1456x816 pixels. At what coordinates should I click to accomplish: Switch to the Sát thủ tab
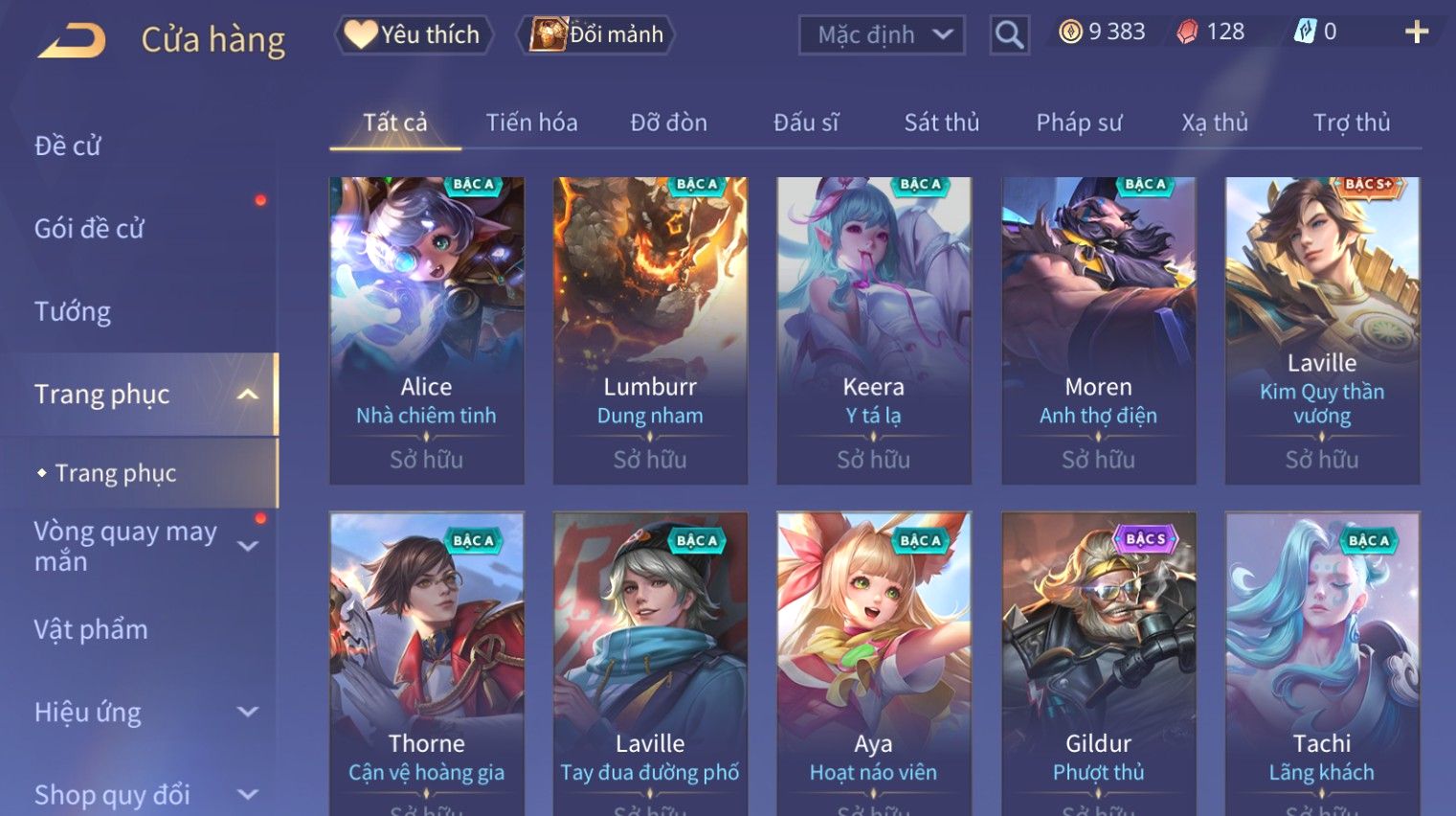(942, 123)
